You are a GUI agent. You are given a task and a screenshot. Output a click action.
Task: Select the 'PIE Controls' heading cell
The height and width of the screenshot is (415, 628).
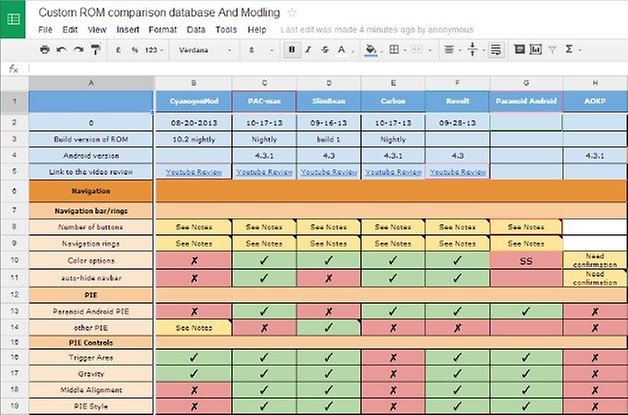click(91, 343)
